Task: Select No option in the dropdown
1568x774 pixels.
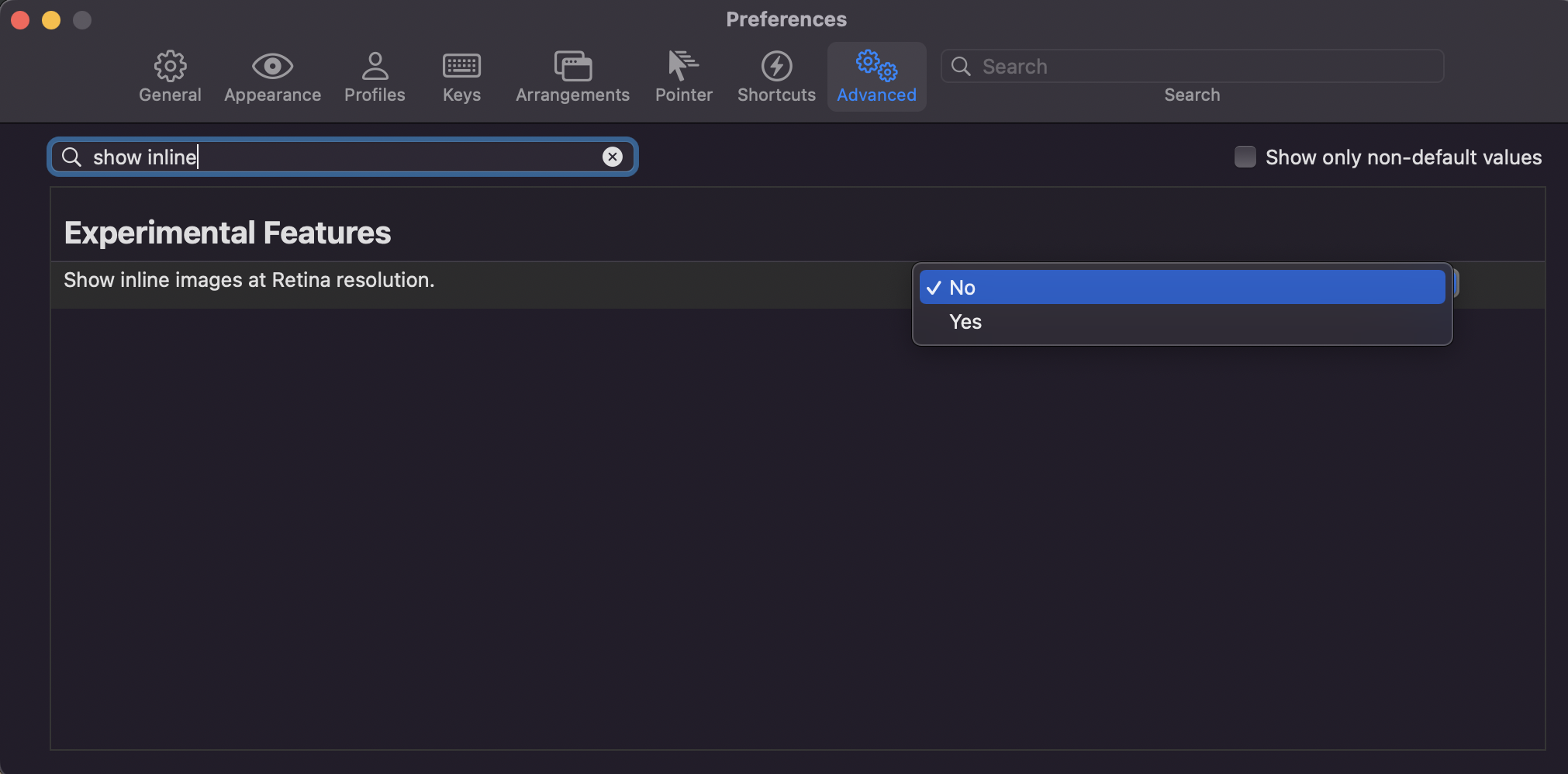Action: (x=962, y=288)
